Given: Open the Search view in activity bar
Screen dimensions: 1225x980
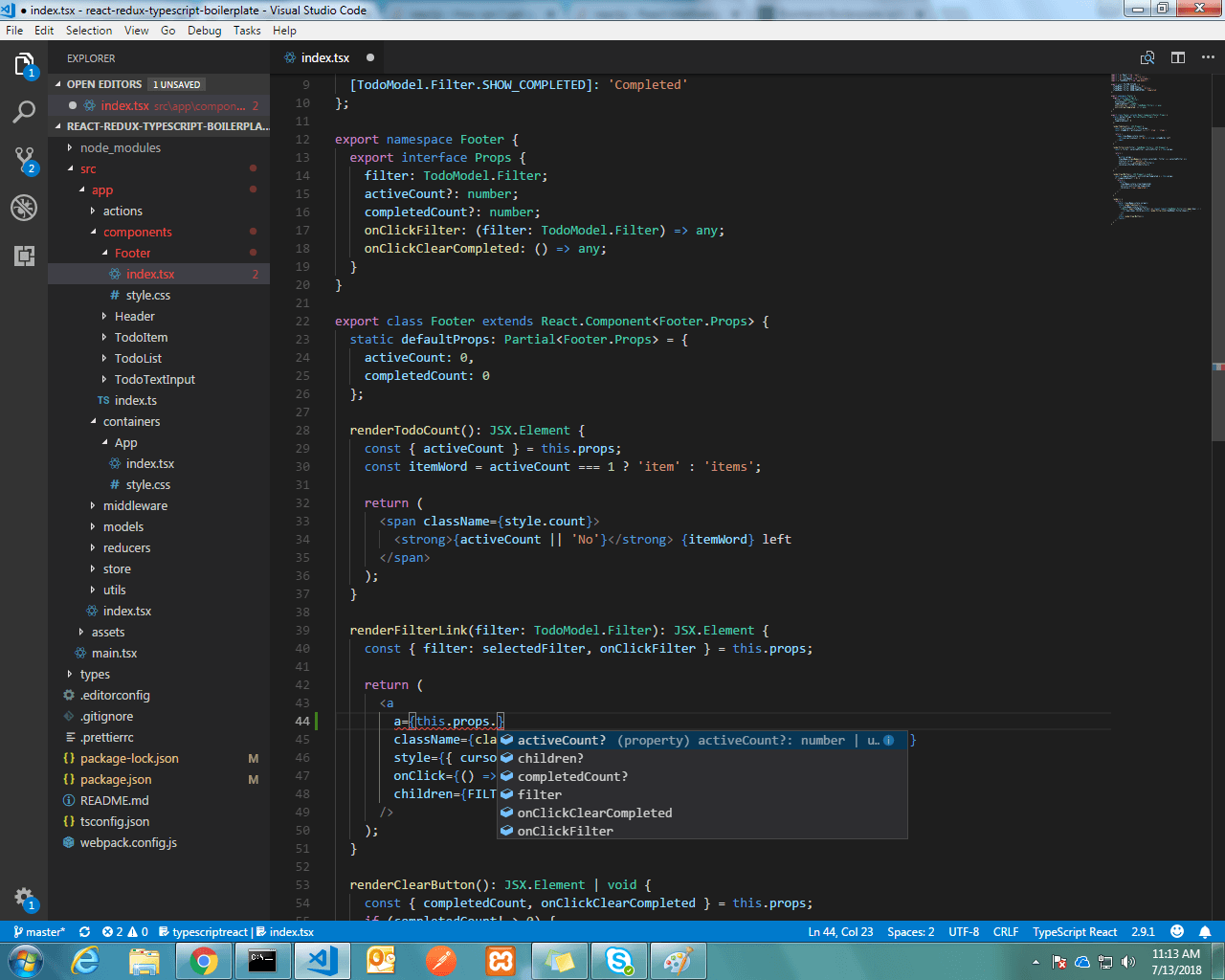Looking at the screenshot, I should (24, 112).
